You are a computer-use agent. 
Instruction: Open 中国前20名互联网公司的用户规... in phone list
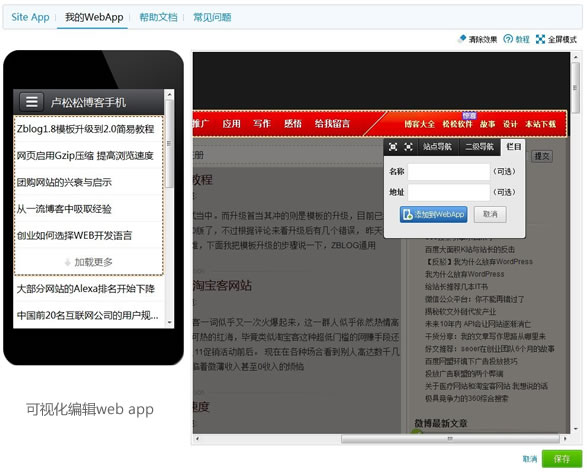[x=88, y=315]
